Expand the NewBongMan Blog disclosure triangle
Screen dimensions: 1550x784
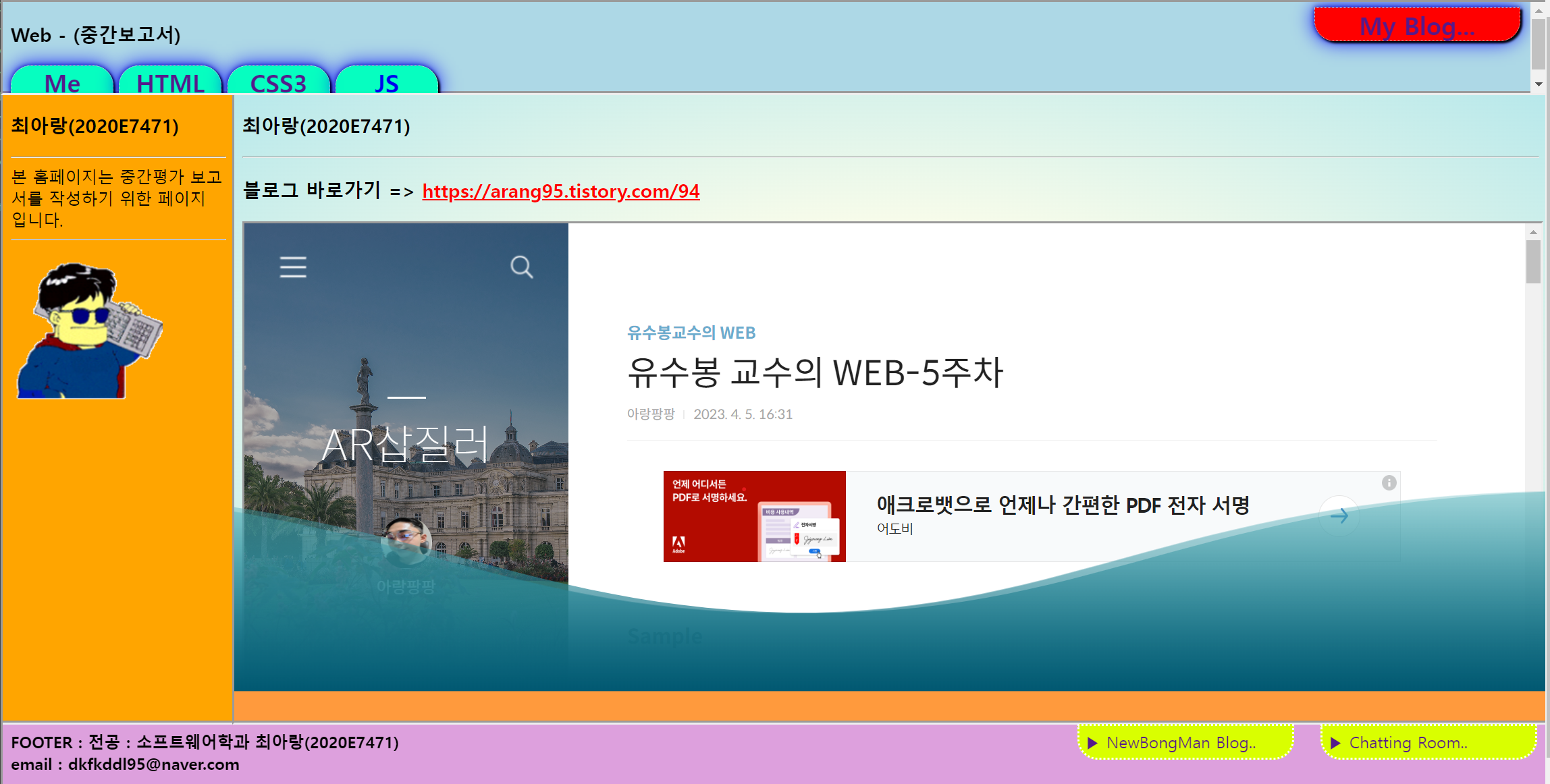pyautogui.click(x=1092, y=743)
